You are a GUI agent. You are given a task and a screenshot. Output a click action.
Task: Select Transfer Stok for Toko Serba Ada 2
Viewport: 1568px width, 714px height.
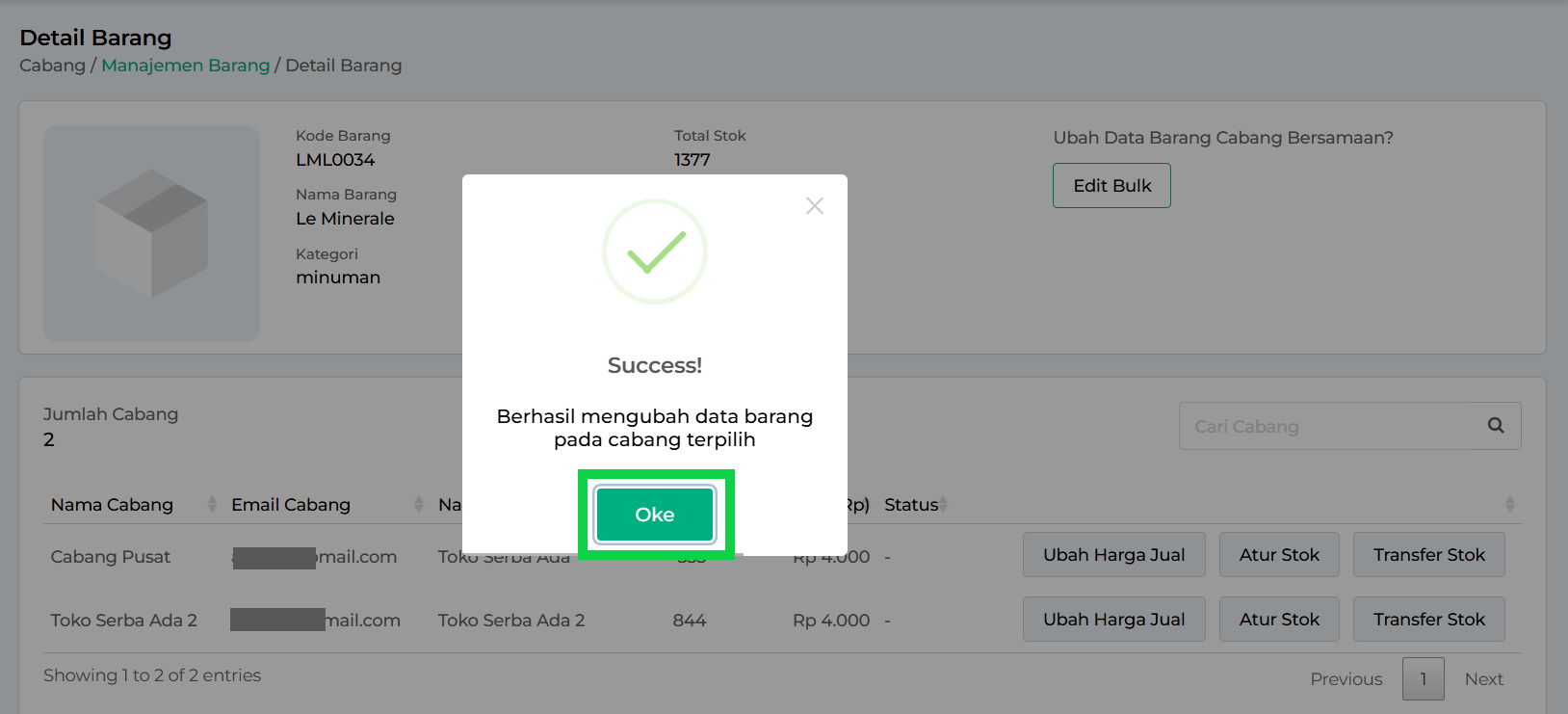1428,620
